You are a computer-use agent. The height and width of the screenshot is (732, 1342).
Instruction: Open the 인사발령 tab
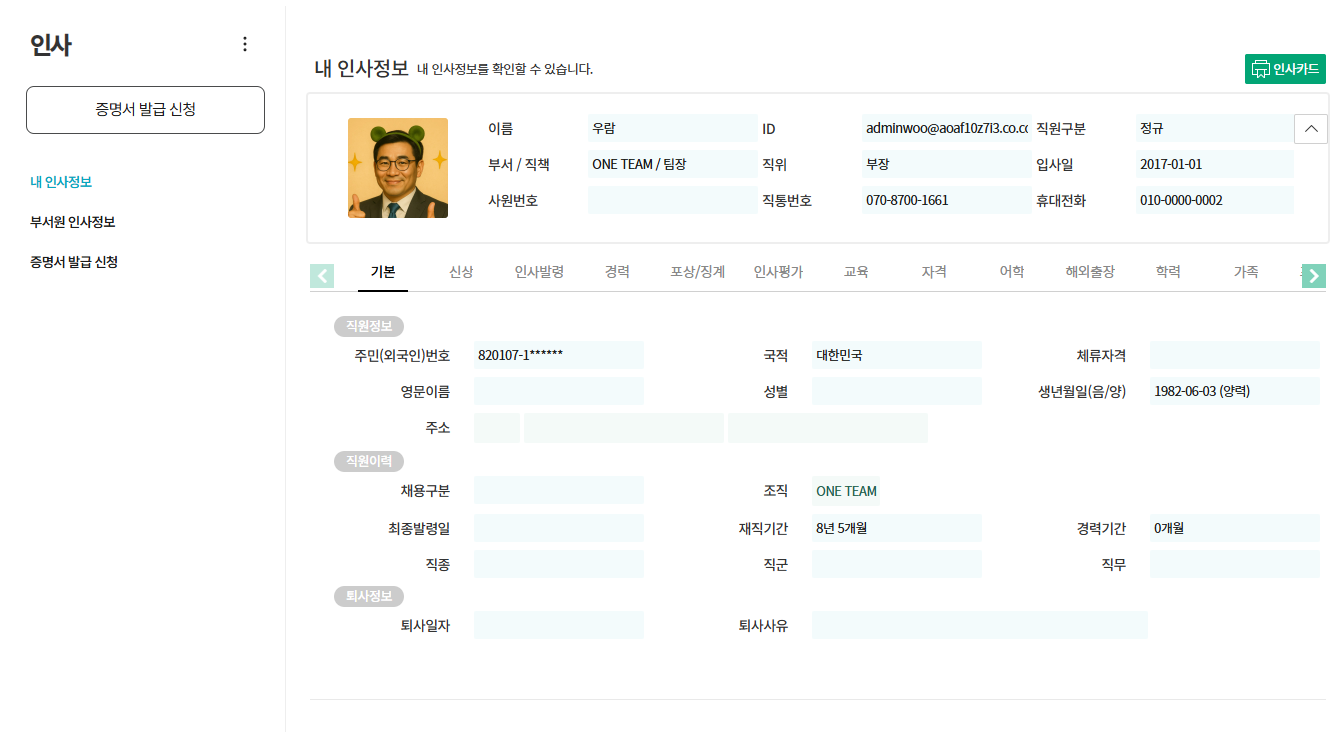click(539, 272)
